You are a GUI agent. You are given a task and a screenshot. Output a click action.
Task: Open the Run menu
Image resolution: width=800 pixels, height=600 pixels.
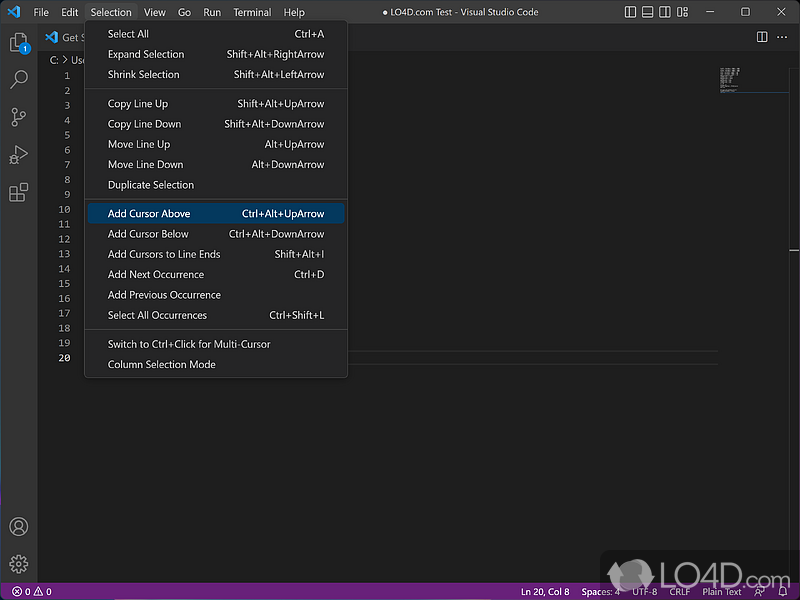click(x=212, y=12)
